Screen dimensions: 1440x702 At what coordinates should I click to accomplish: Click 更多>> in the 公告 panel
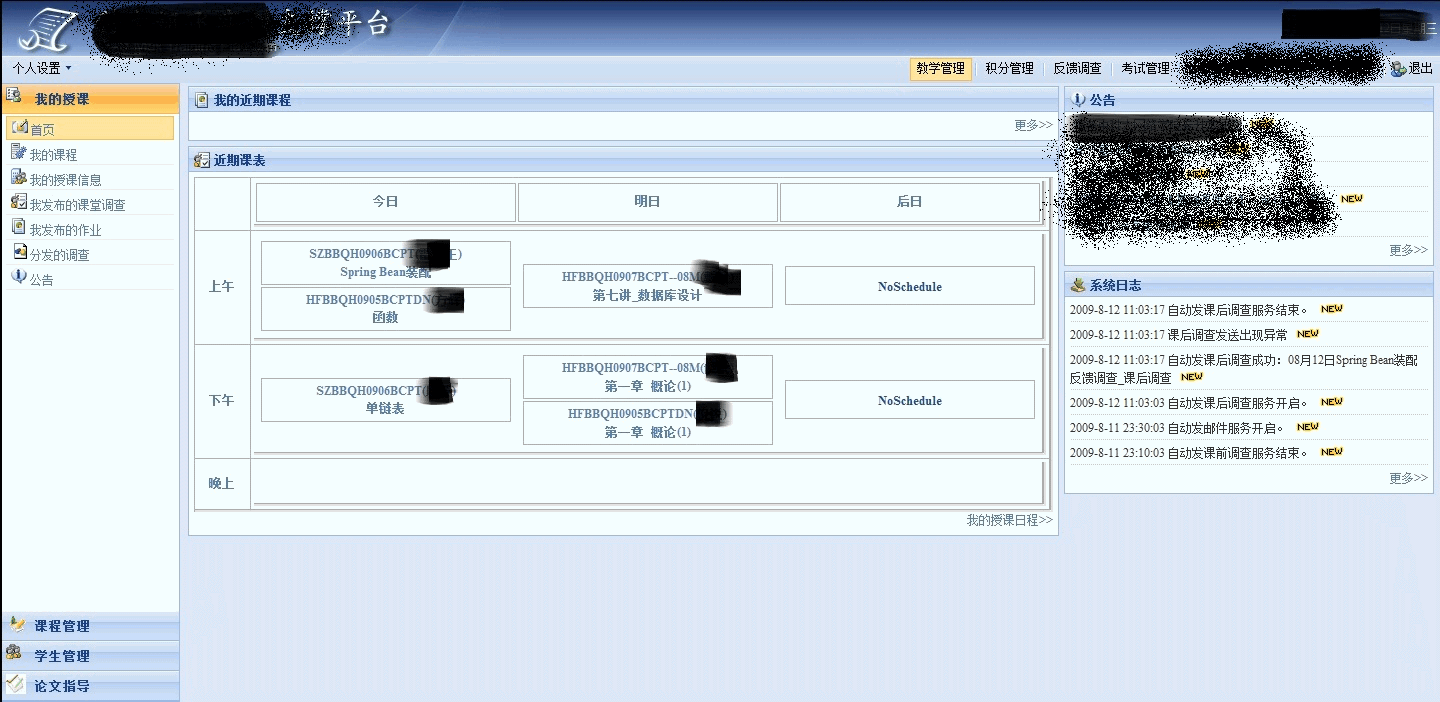[x=1408, y=250]
